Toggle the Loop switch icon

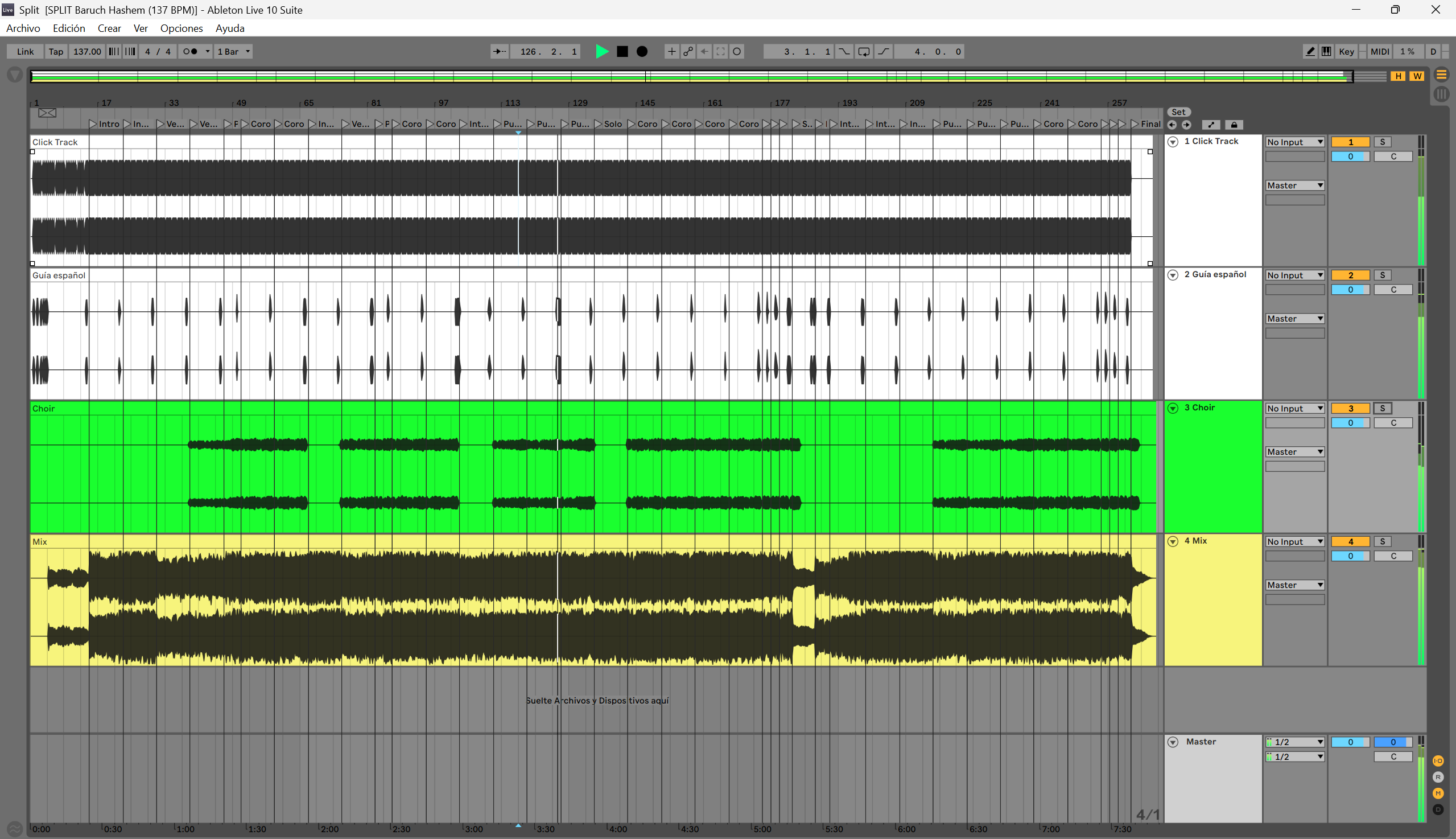pos(863,51)
